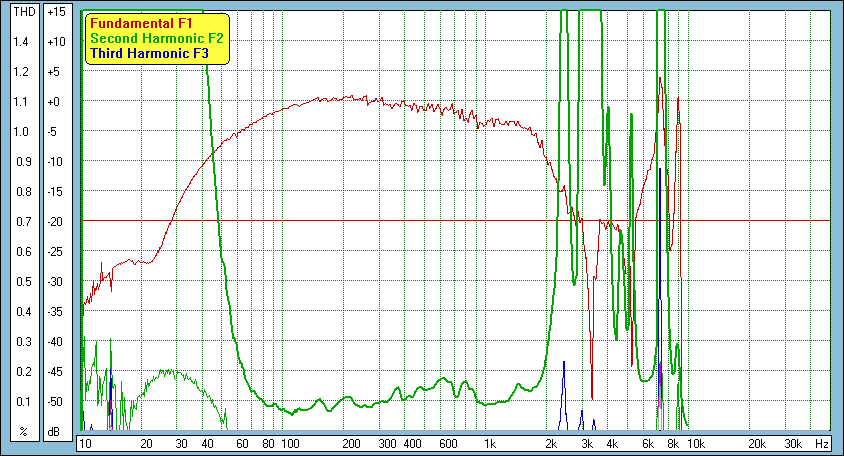The height and width of the screenshot is (456, 844).
Task: Click the % unit label under THD axis
Action: [21, 432]
